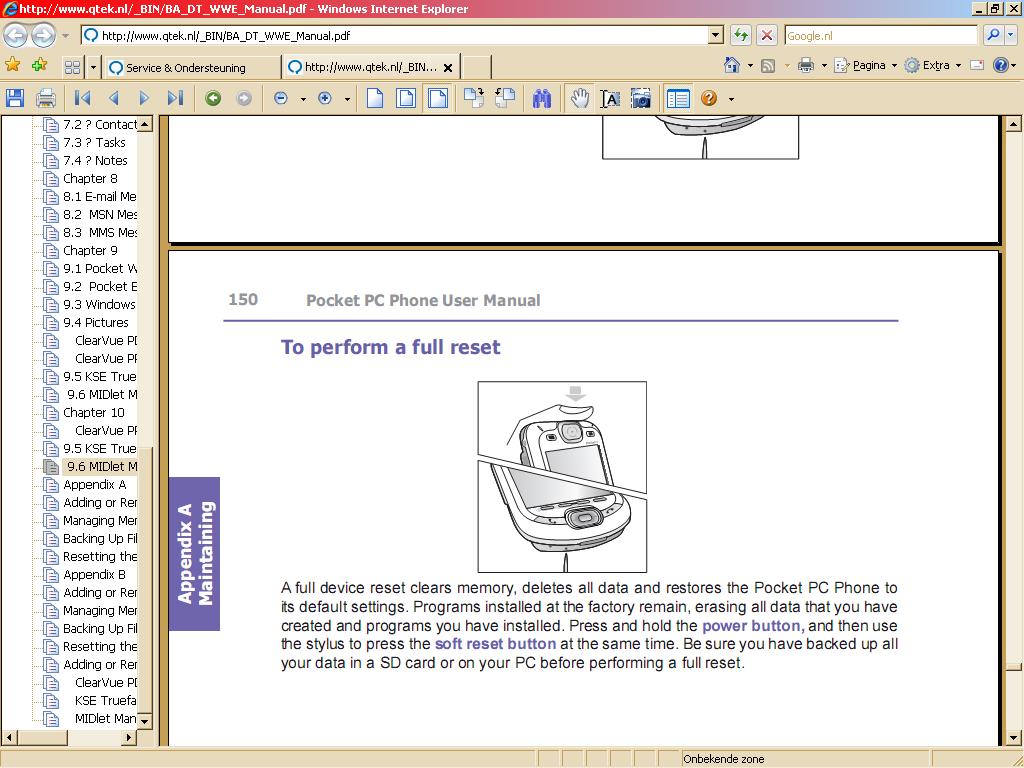Click document scrollbar down arrow

coord(1013,738)
